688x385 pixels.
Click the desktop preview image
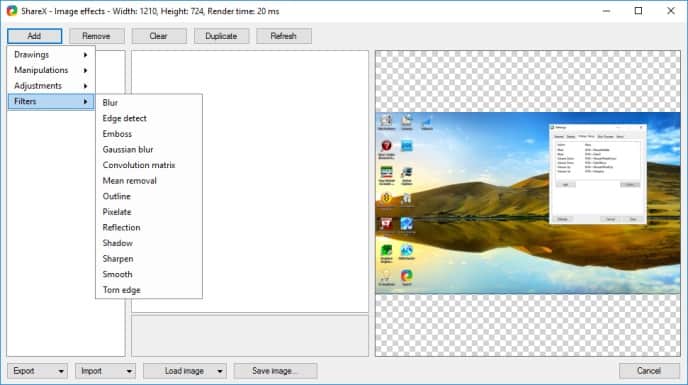coord(528,203)
